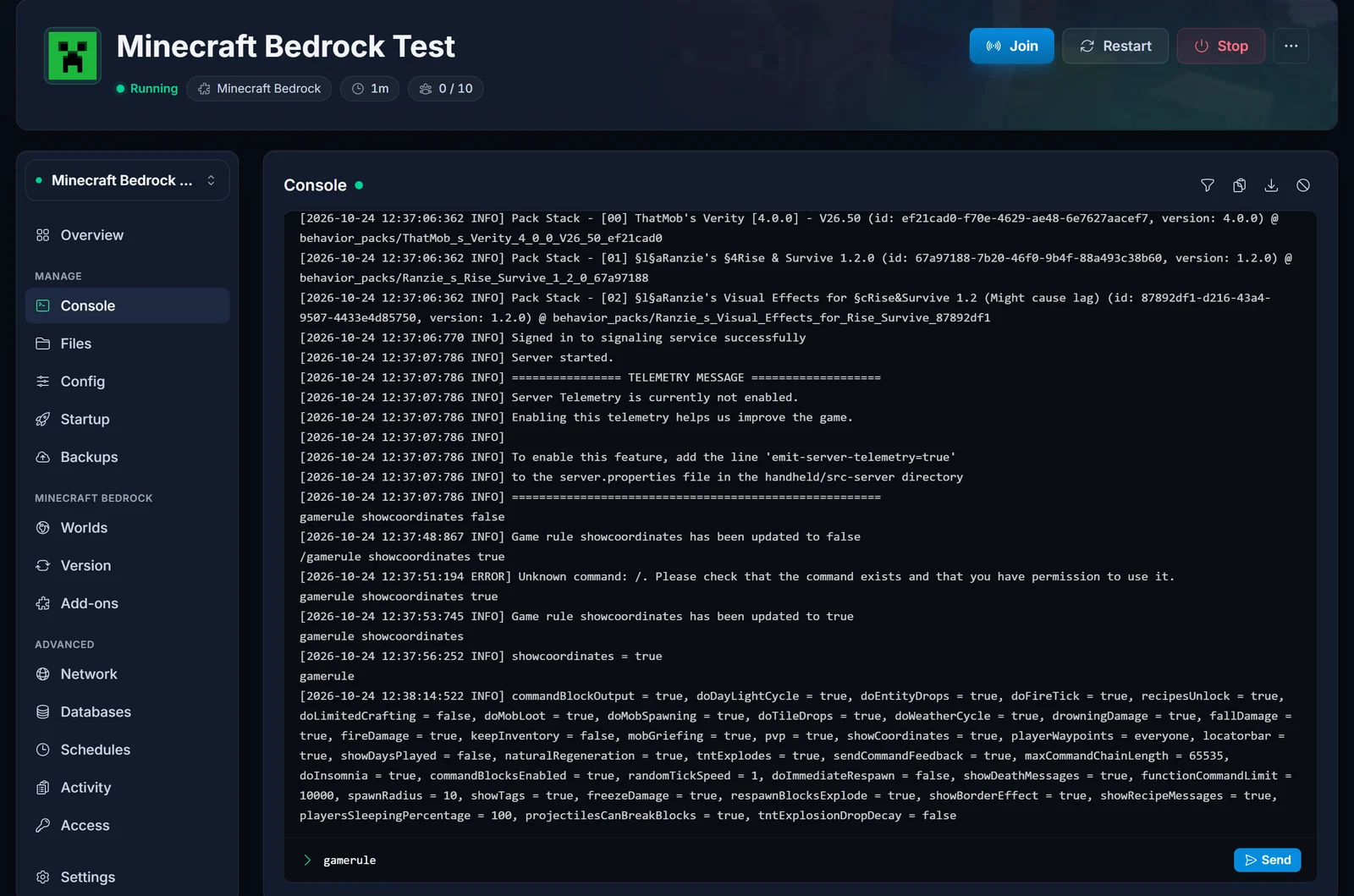Viewport: 1354px width, 896px height.
Task: Click the Minecraft Bedrock game tag
Action: (259, 89)
